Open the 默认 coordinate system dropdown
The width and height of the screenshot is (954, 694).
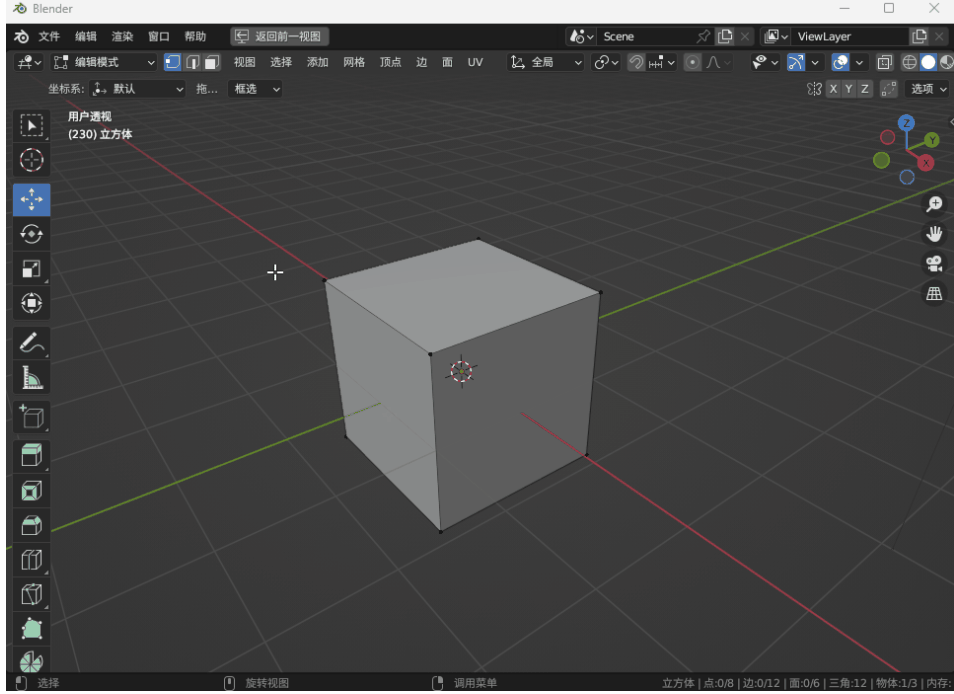pos(137,89)
